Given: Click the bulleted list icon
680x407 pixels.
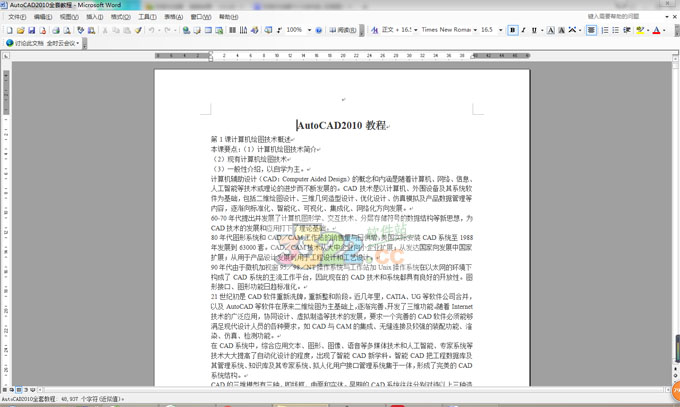Looking at the screenshot, I should pyautogui.click(x=615, y=30).
